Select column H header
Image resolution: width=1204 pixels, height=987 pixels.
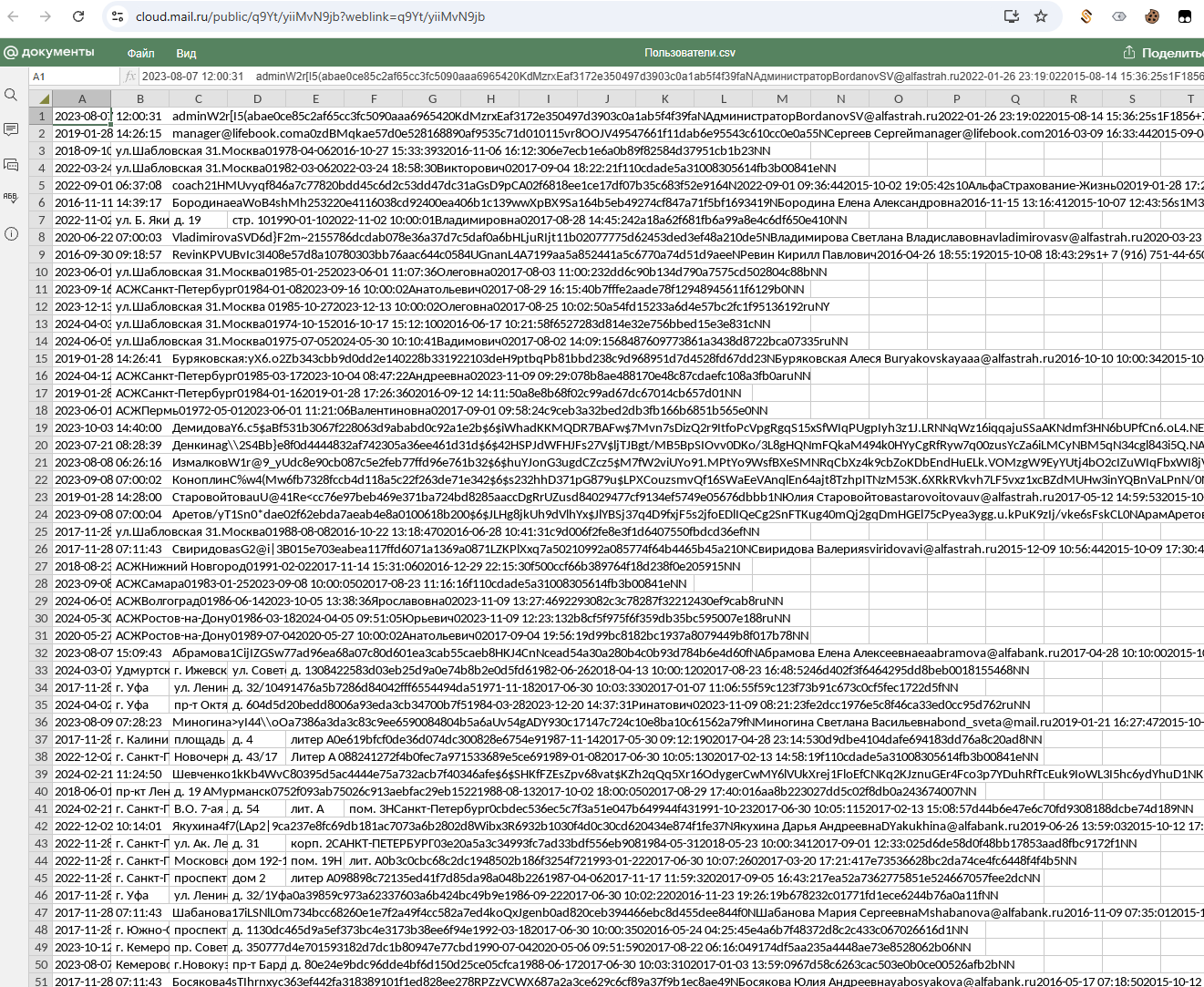pyautogui.click(x=490, y=98)
